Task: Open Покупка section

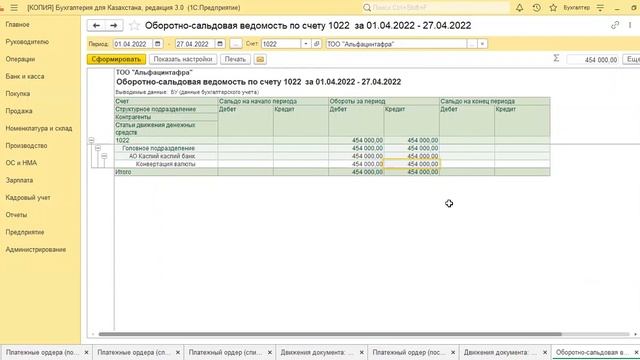Action: click(x=18, y=93)
